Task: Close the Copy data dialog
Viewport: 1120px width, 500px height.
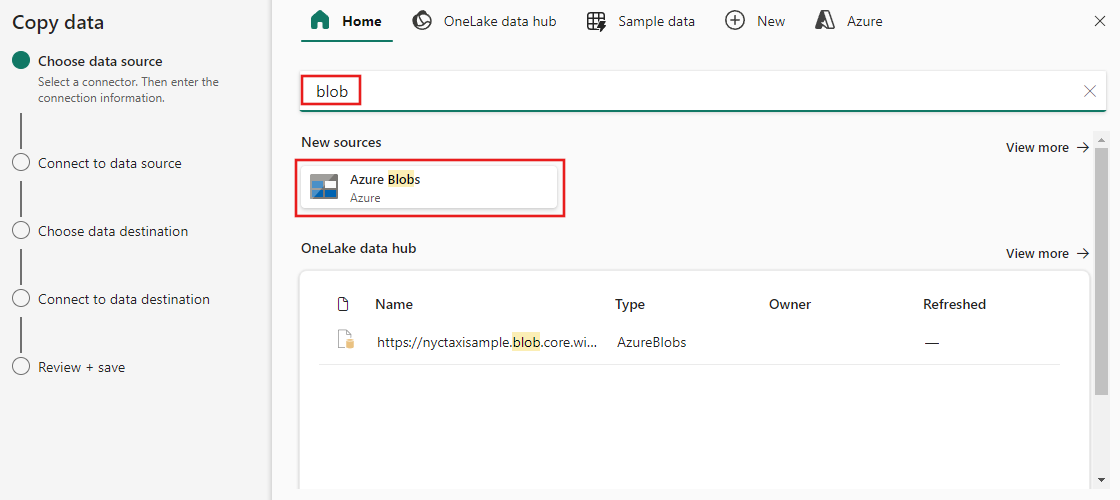Action: pyautogui.click(x=1100, y=21)
